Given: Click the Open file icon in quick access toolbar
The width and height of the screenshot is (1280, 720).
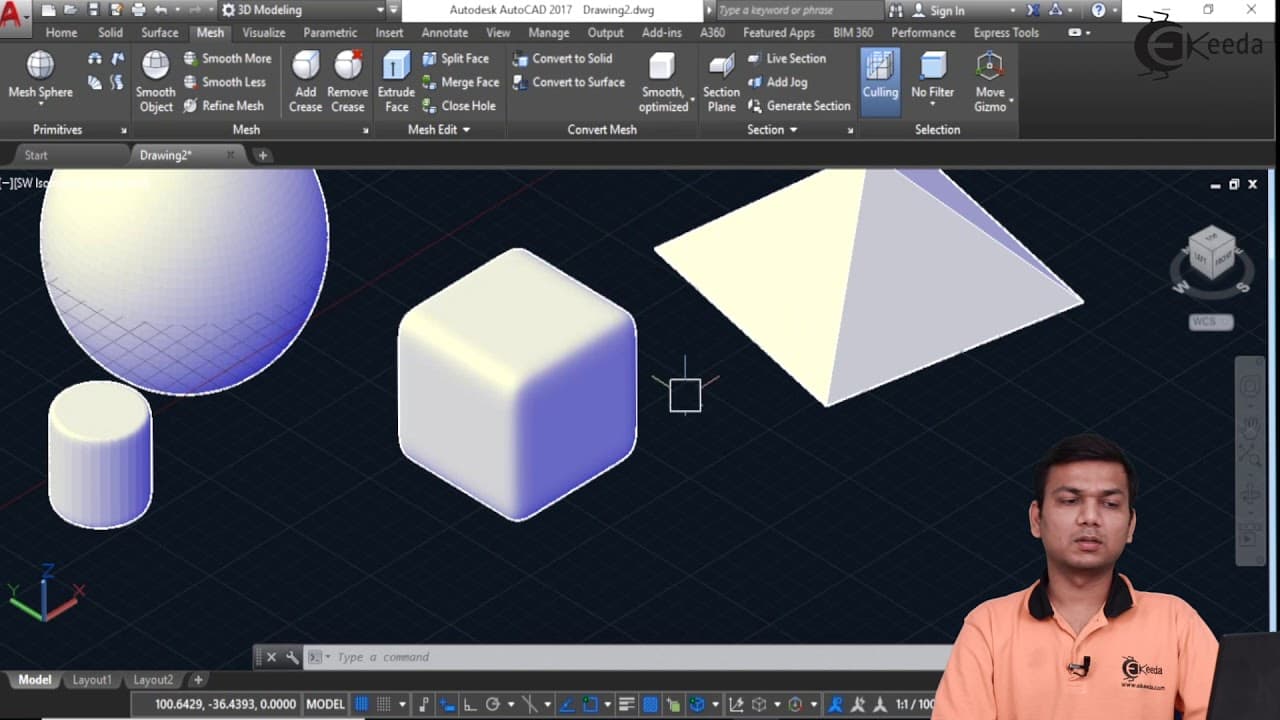Looking at the screenshot, I should coord(71,10).
